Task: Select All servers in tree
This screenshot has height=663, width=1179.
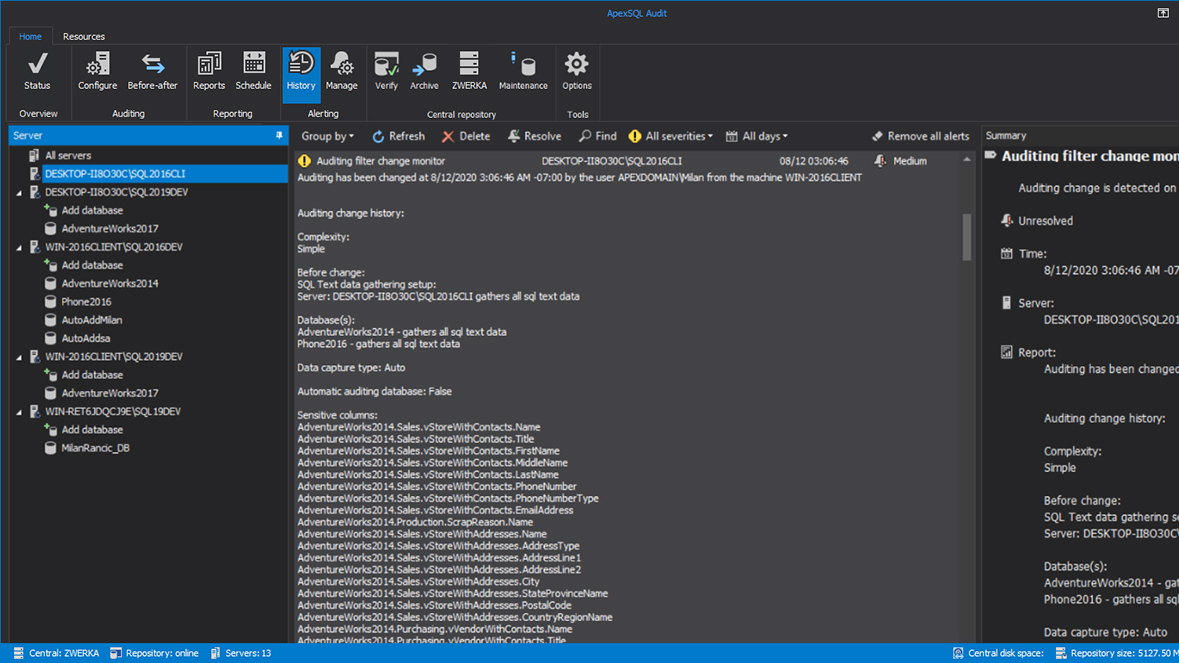Action: click(x=68, y=156)
